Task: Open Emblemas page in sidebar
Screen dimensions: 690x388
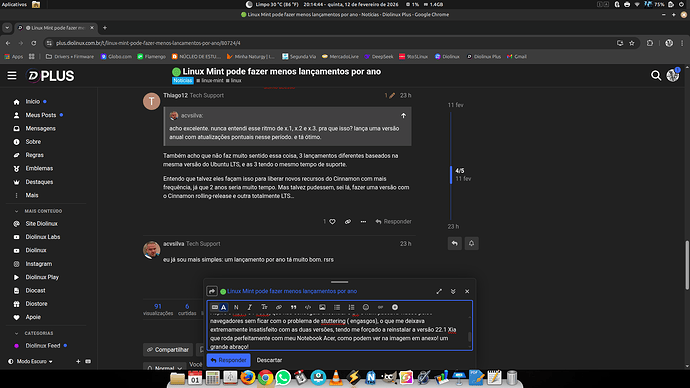Action: point(39,168)
